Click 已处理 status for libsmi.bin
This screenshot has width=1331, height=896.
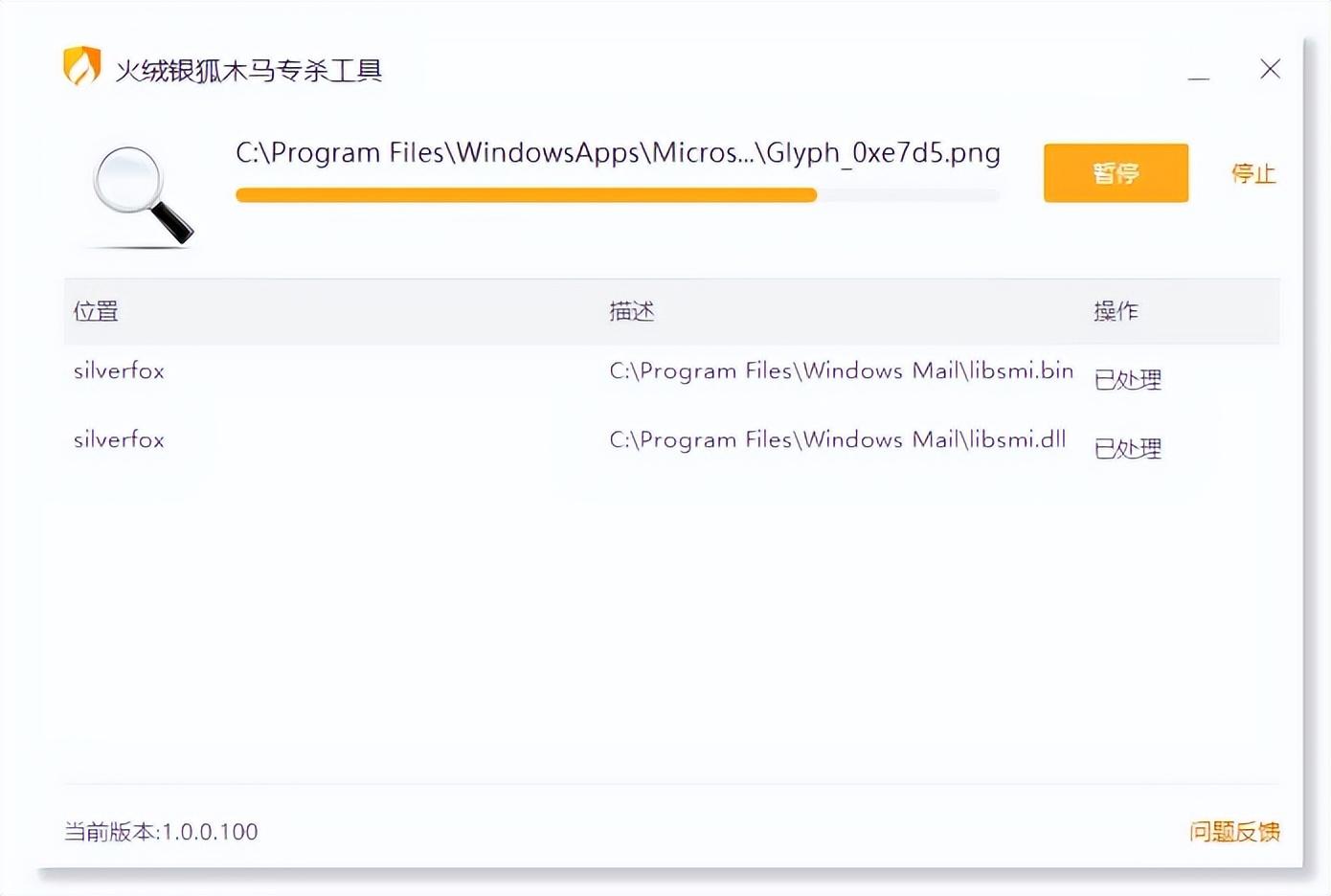tap(1128, 380)
